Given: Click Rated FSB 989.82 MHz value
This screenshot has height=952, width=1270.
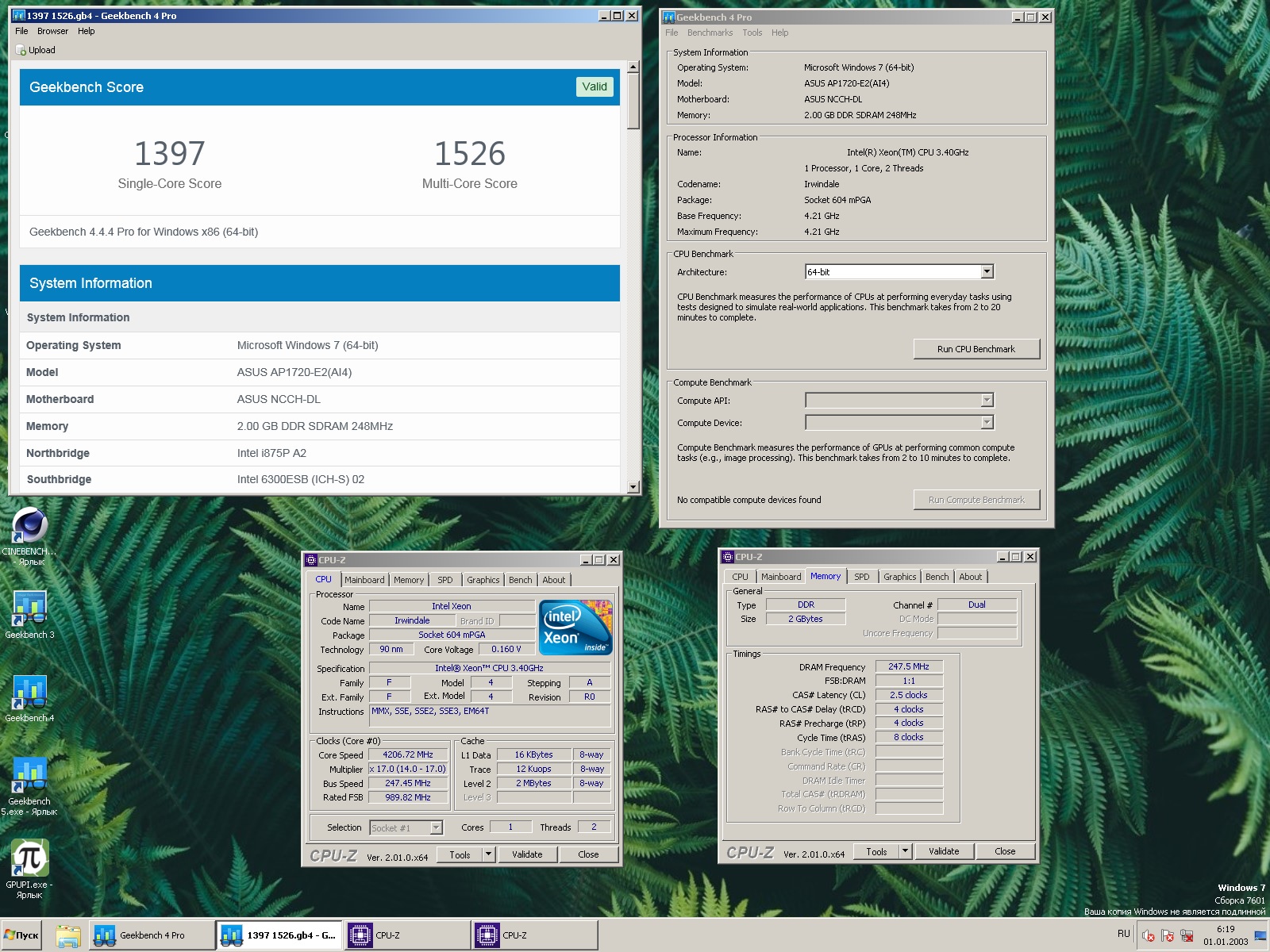Looking at the screenshot, I should [408, 797].
